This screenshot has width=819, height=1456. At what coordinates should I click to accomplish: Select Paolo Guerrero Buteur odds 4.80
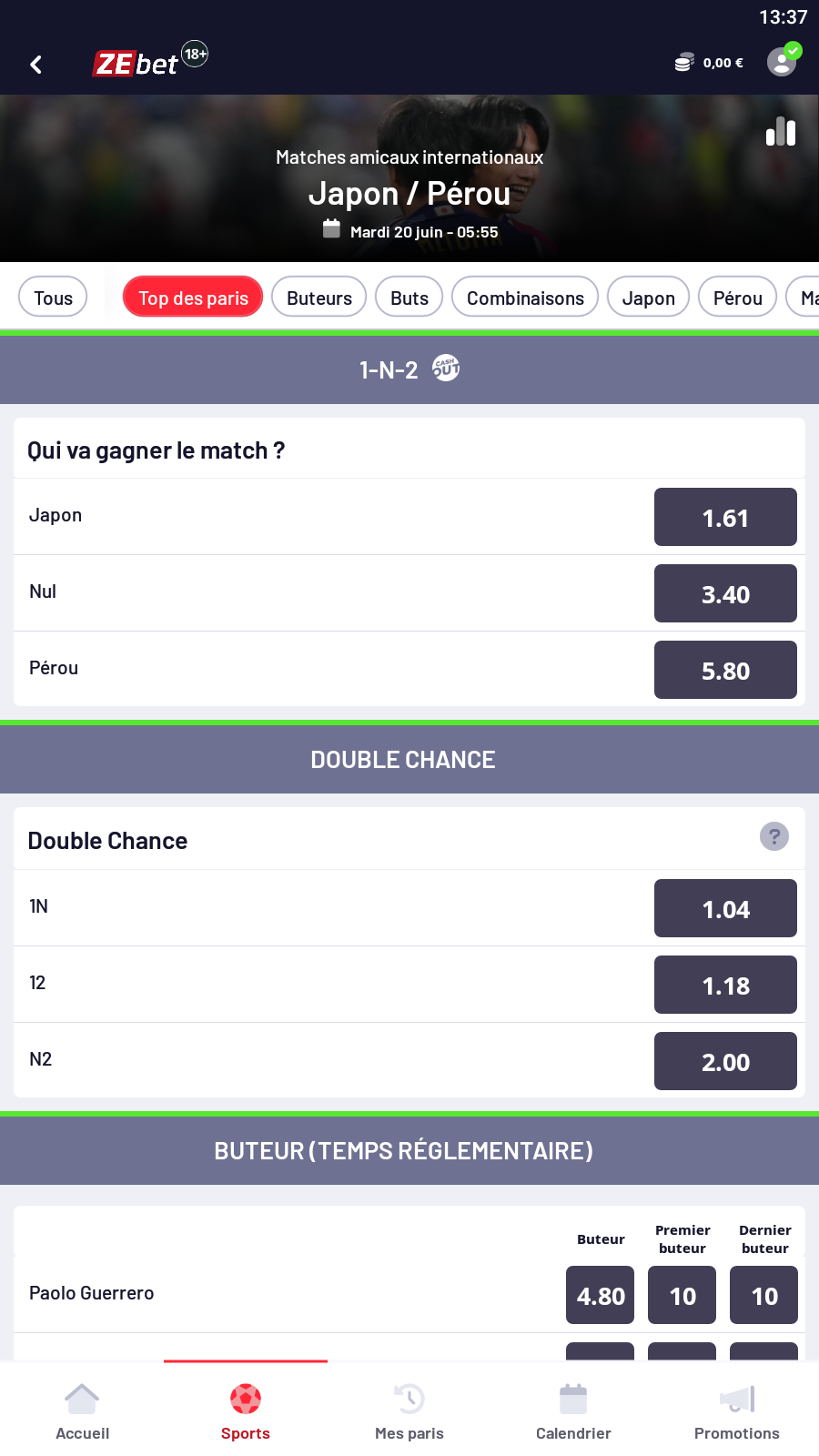tap(601, 1296)
